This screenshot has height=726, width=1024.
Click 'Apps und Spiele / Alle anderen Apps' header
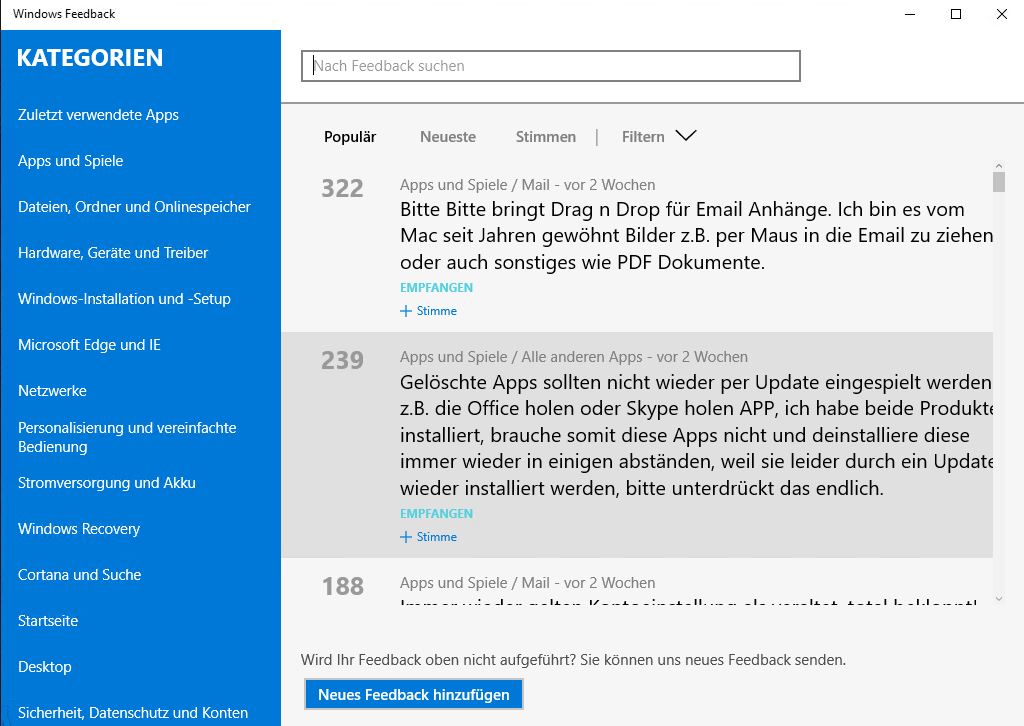521,357
